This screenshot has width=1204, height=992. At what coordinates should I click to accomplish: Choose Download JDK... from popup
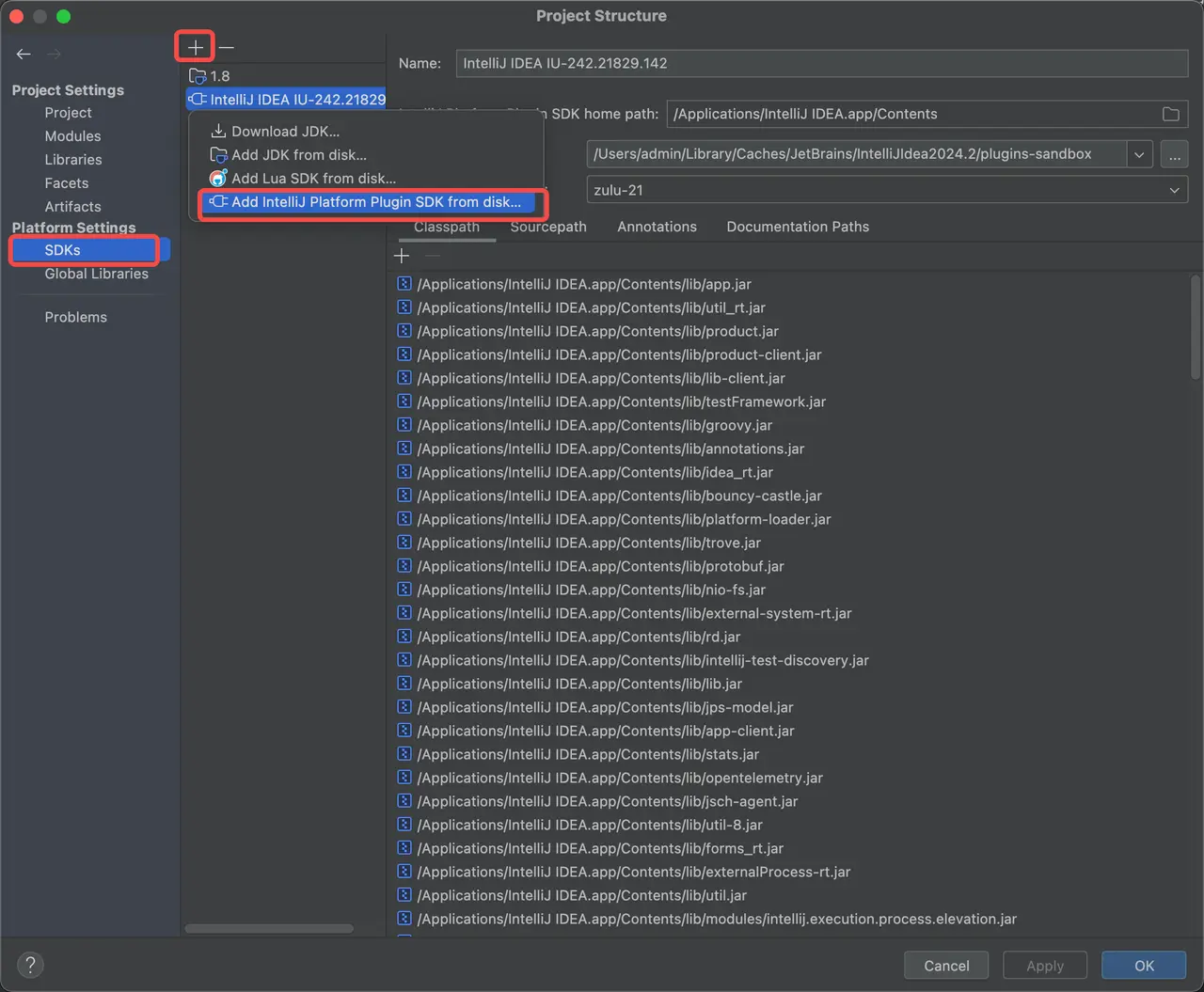(x=367, y=132)
